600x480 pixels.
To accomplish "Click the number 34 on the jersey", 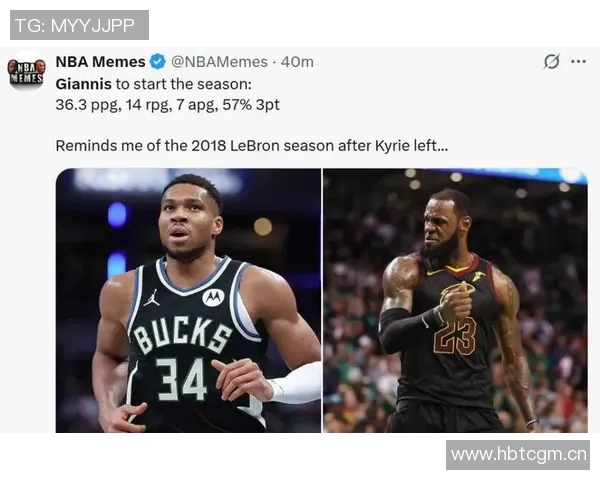I will pos(183,379).
